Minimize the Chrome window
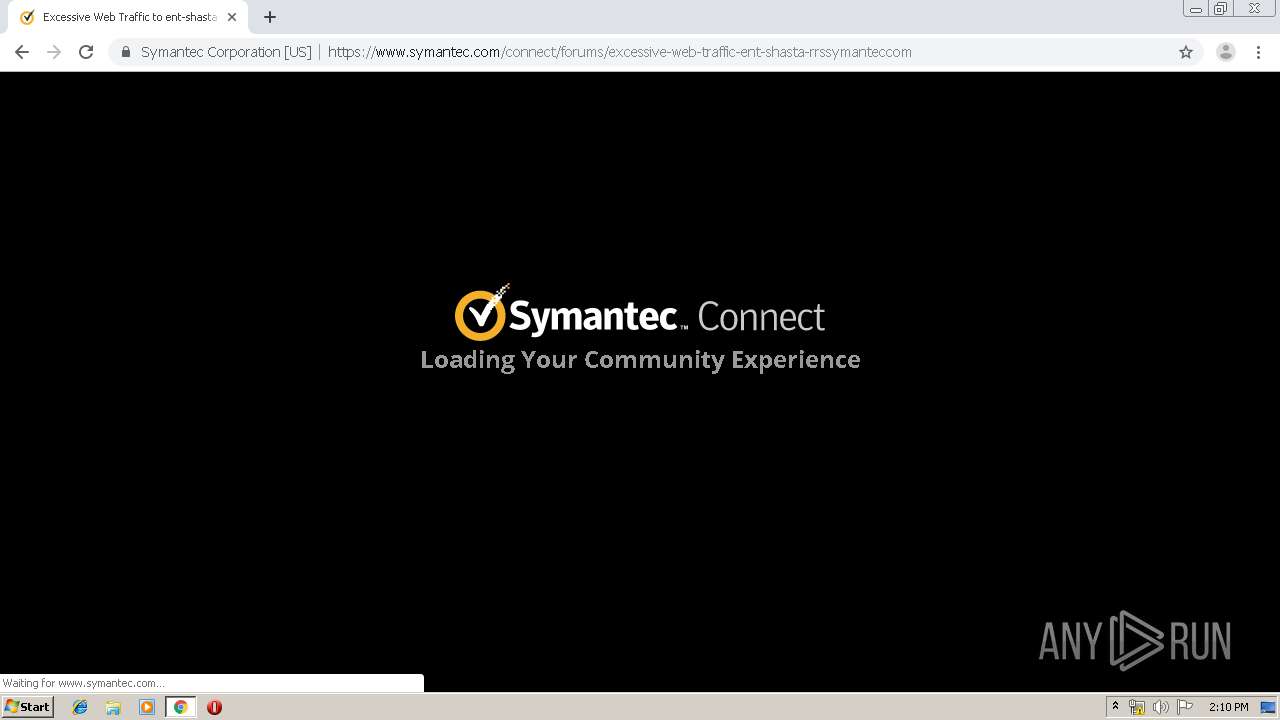Screen dimensions: 1280x720 coord(1195,9)
